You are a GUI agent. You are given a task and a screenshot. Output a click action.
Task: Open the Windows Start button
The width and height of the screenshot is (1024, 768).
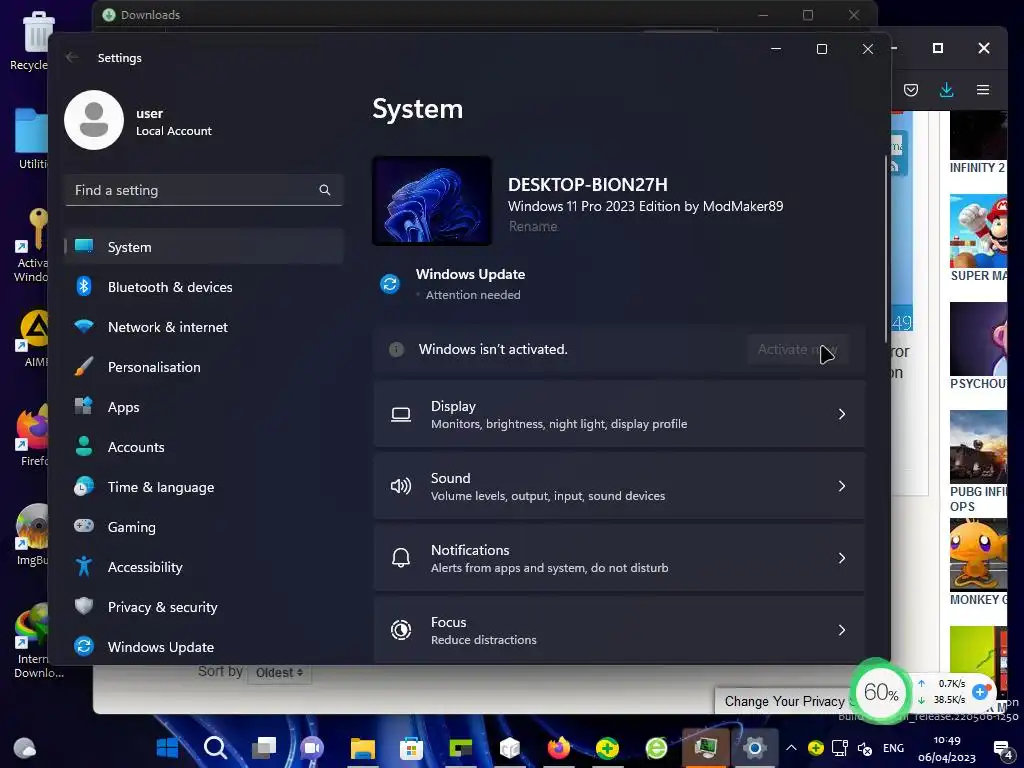[x=167, y=748]
